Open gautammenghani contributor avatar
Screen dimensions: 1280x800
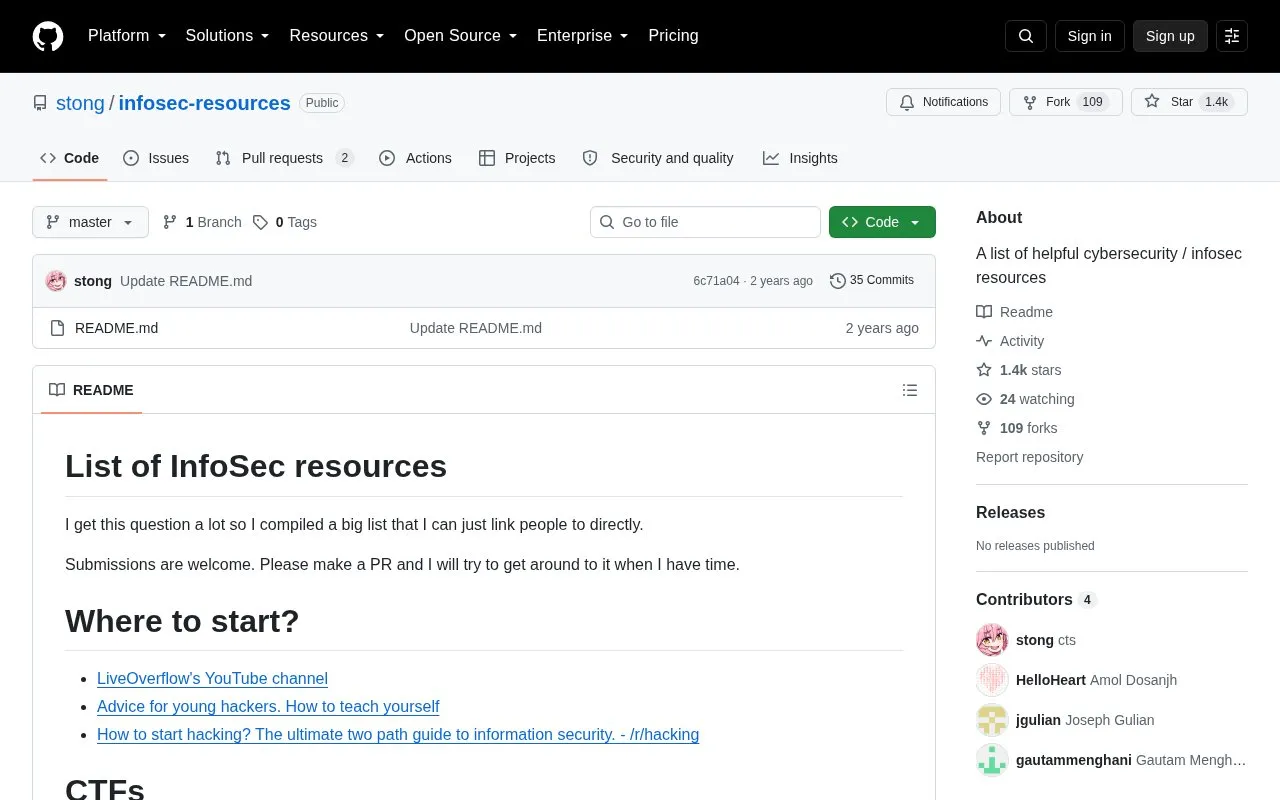click(x=992, y=760)
